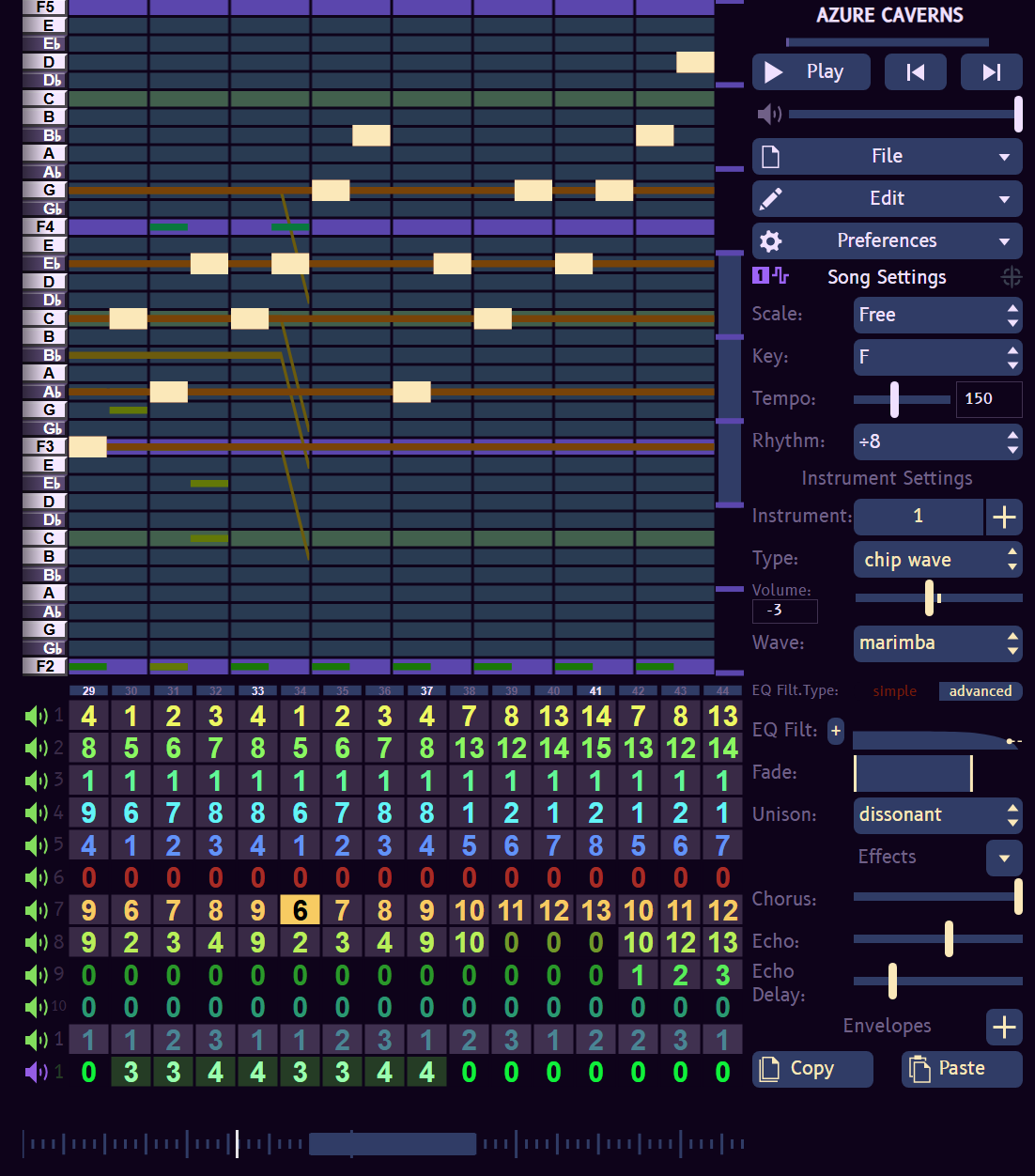Click the song settings recovery crosshair icon

pos(1012,277)
